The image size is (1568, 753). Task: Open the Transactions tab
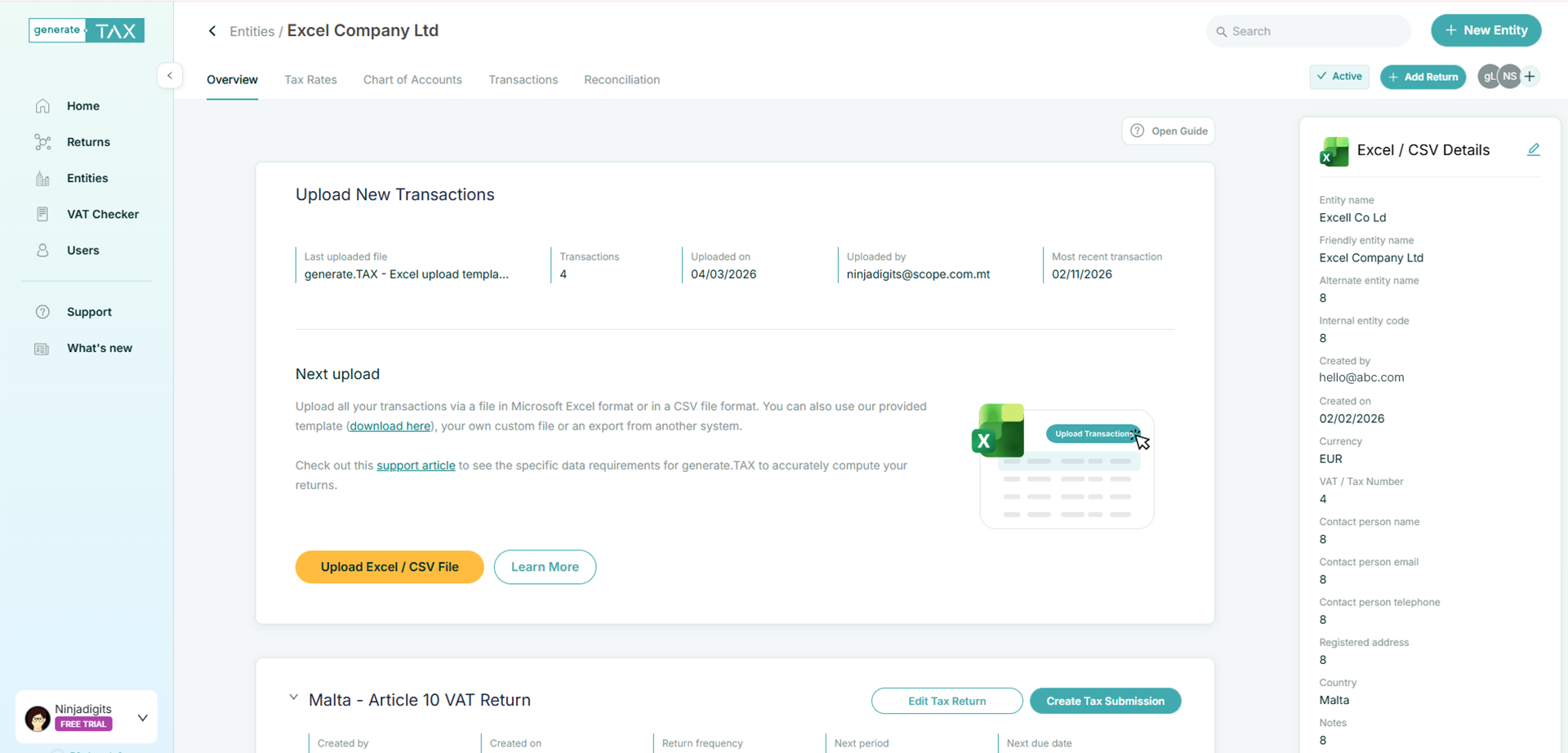click(x=523, y=80)
